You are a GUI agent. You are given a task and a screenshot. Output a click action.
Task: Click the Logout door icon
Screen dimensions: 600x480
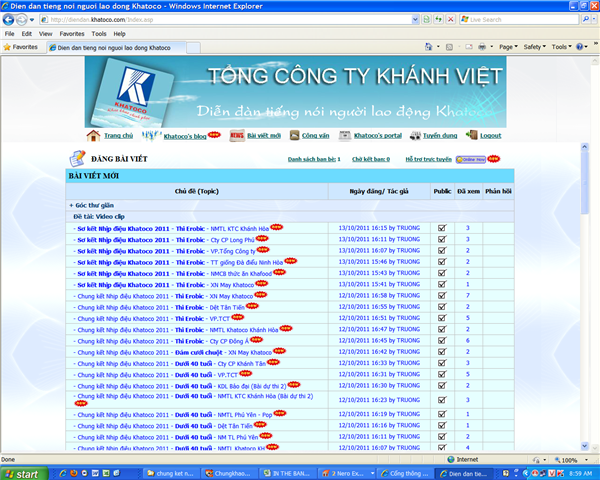(x=470, y=135)
